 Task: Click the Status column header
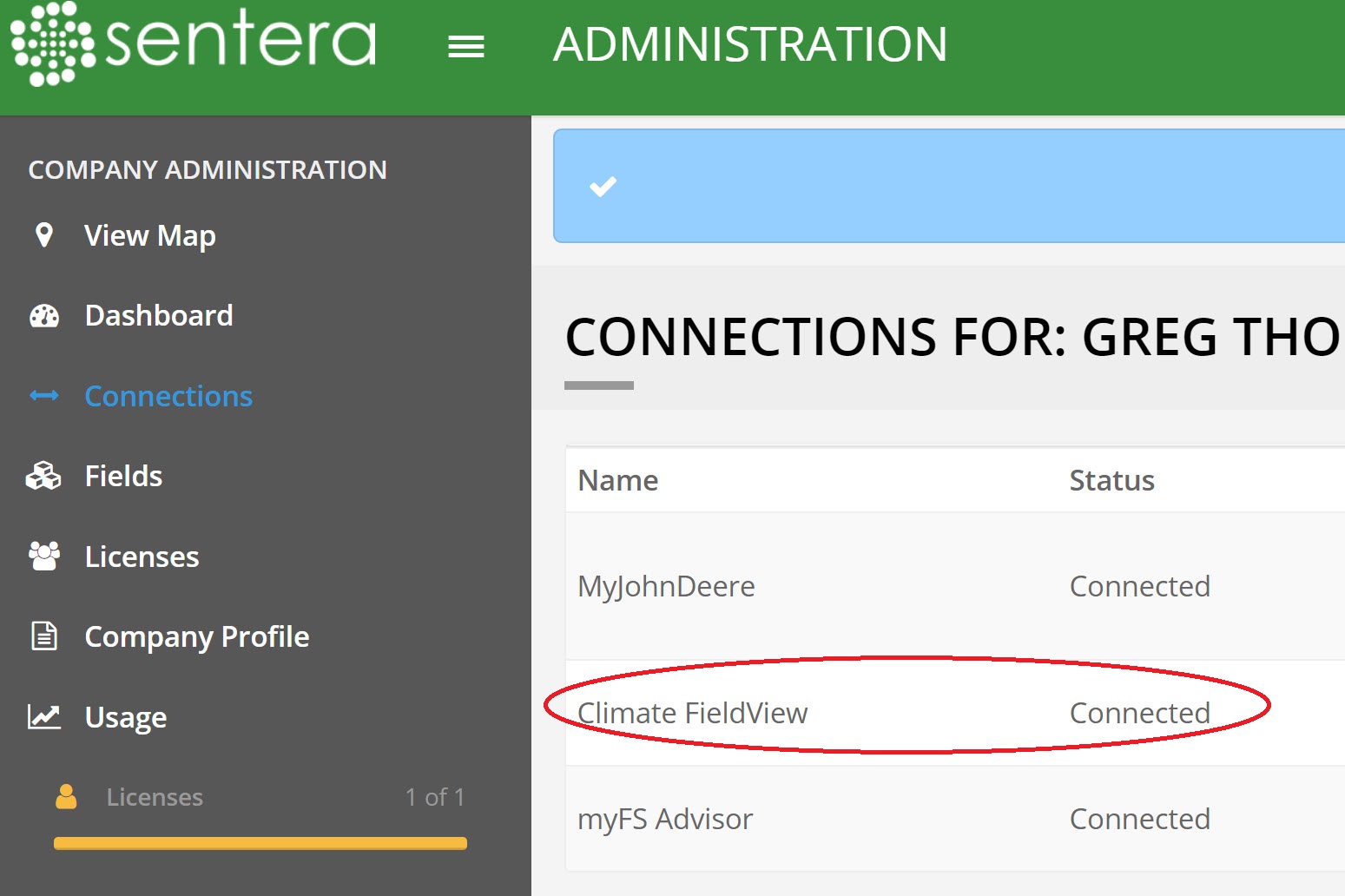pos(1111,480)
